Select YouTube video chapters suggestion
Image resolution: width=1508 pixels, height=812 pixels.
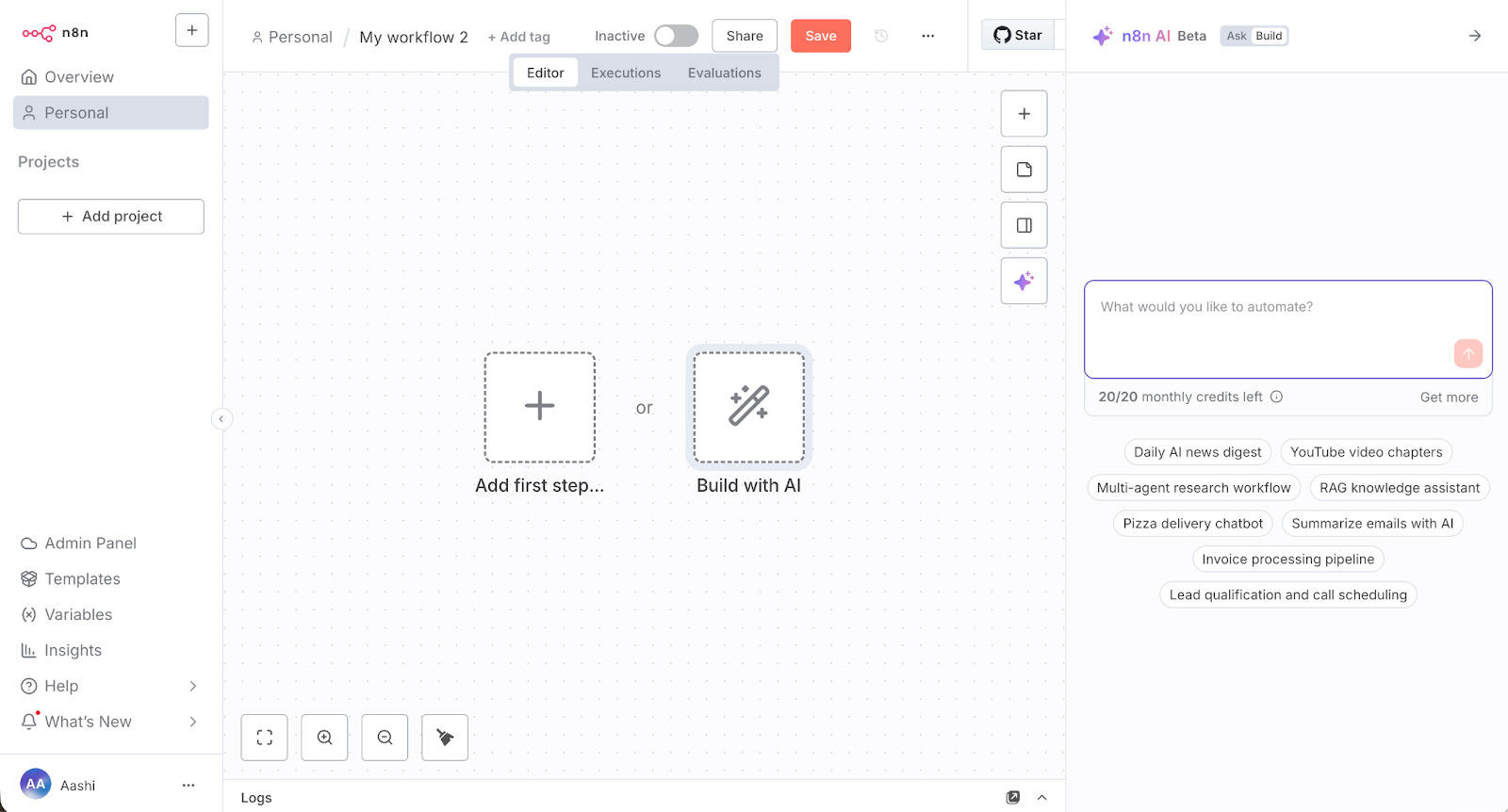tap(1367, 452)
